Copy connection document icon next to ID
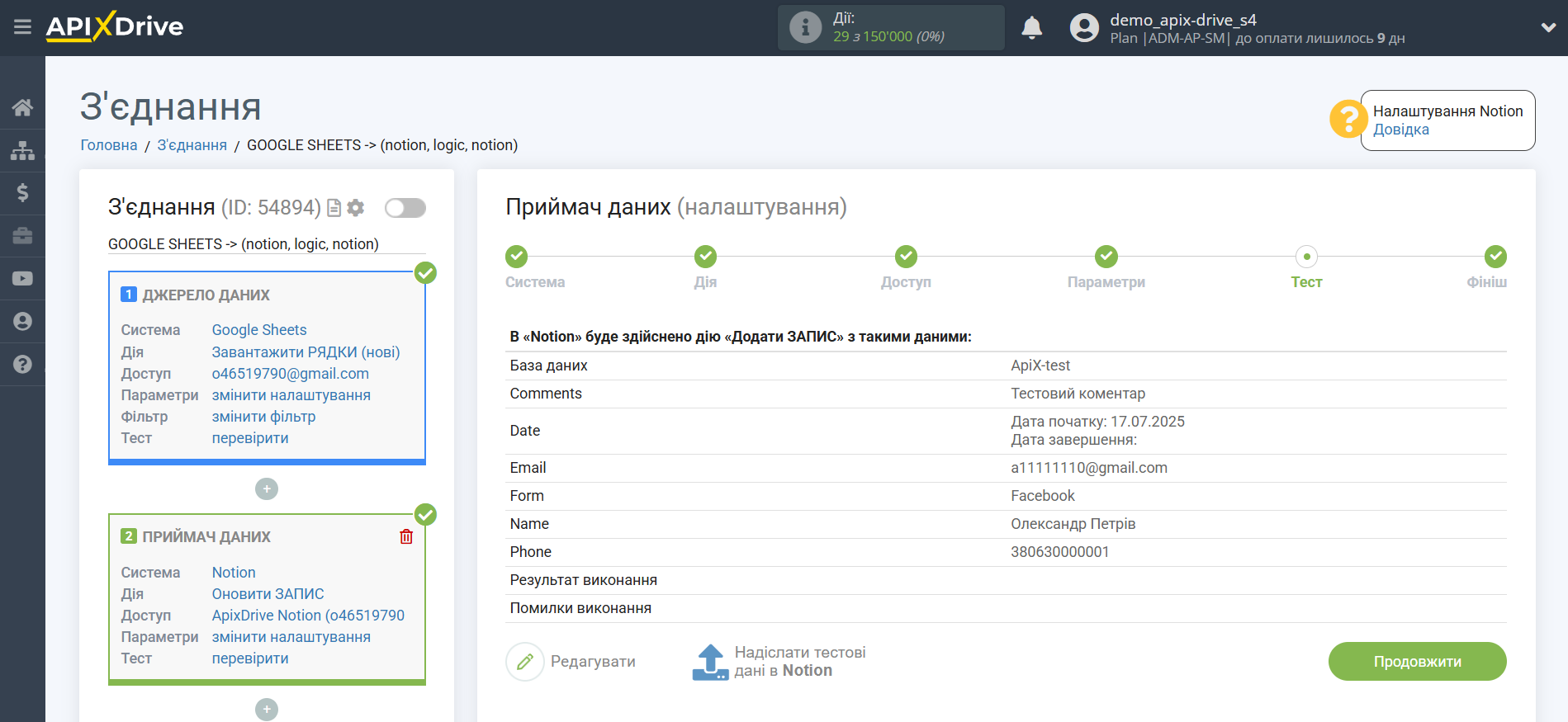Image resolution: width=1568 pixels, height=722 pixels. [334, 208]
